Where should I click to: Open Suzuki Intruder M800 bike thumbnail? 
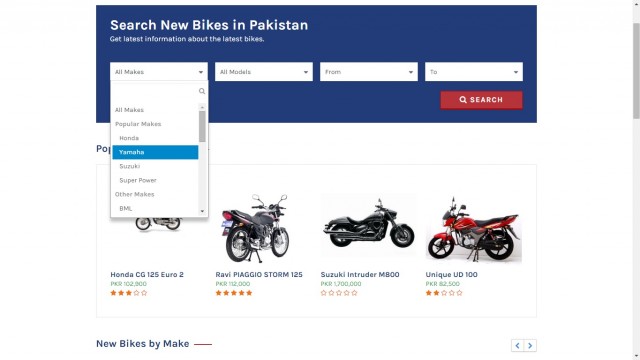point(369,227)
